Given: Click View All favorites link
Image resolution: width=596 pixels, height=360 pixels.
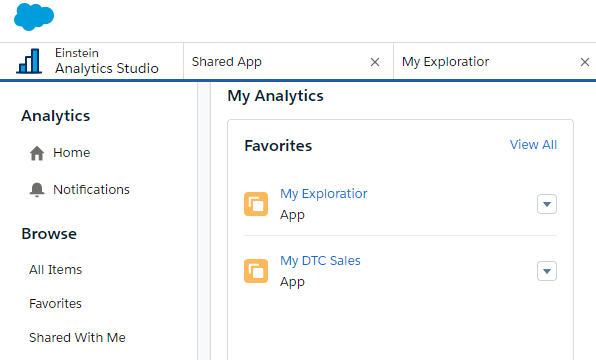Looking at the screenshot, I should tap(533, 144).
